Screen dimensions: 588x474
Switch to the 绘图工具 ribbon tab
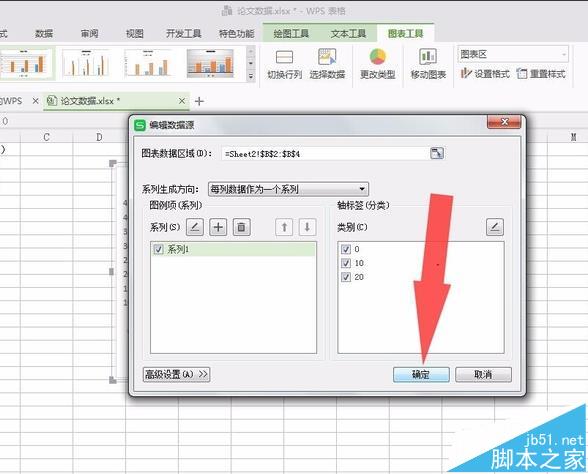[291, 34]
